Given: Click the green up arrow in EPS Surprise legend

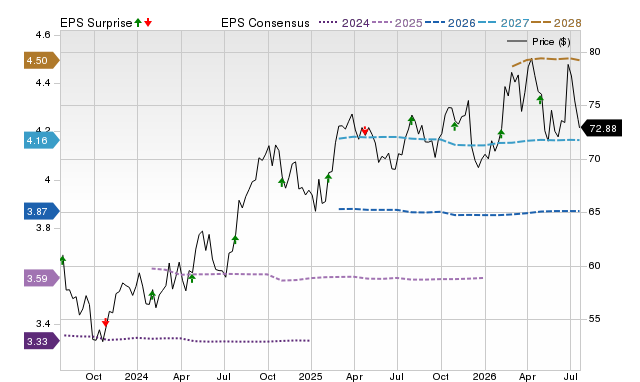Looking at the screenshot, I should tap(138, 23).
